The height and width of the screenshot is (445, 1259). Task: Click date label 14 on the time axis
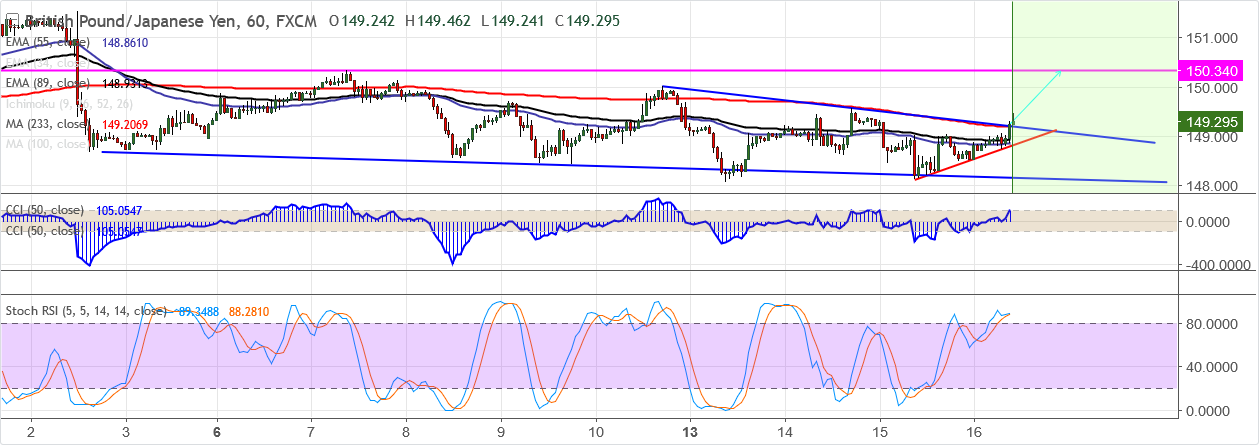click(x=785, y=431)
